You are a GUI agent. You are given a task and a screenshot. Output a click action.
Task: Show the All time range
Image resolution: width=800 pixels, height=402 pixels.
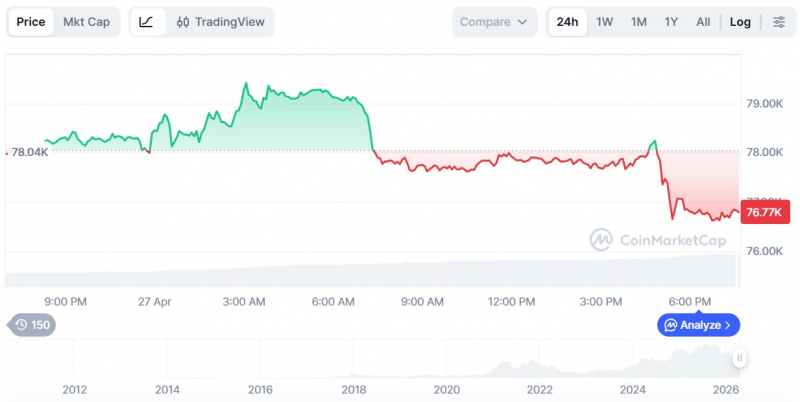click(x=703, y=22)
